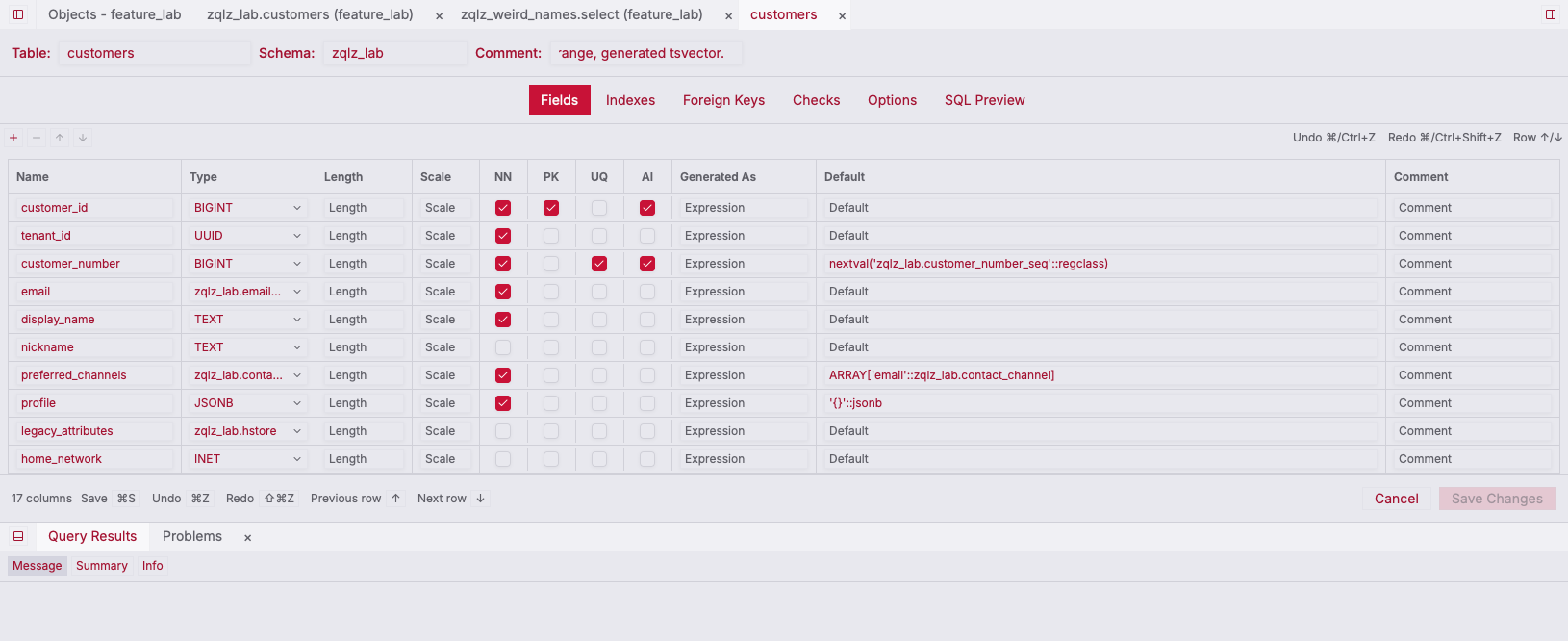The height and width of the screenshot is (641, 1568).
Task: Edit default value '{}'::jsonb for profile
Action: [1100, 403]
